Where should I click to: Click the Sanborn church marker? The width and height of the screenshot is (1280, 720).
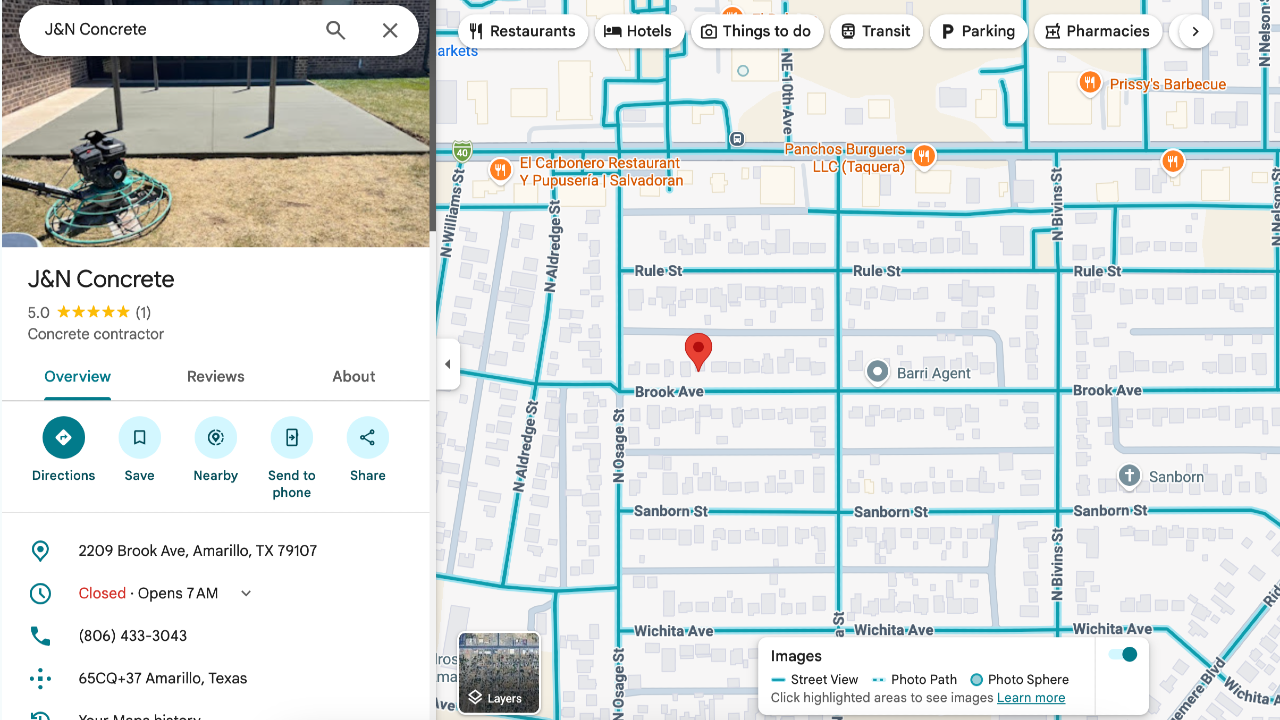(x=1129, y=476)
